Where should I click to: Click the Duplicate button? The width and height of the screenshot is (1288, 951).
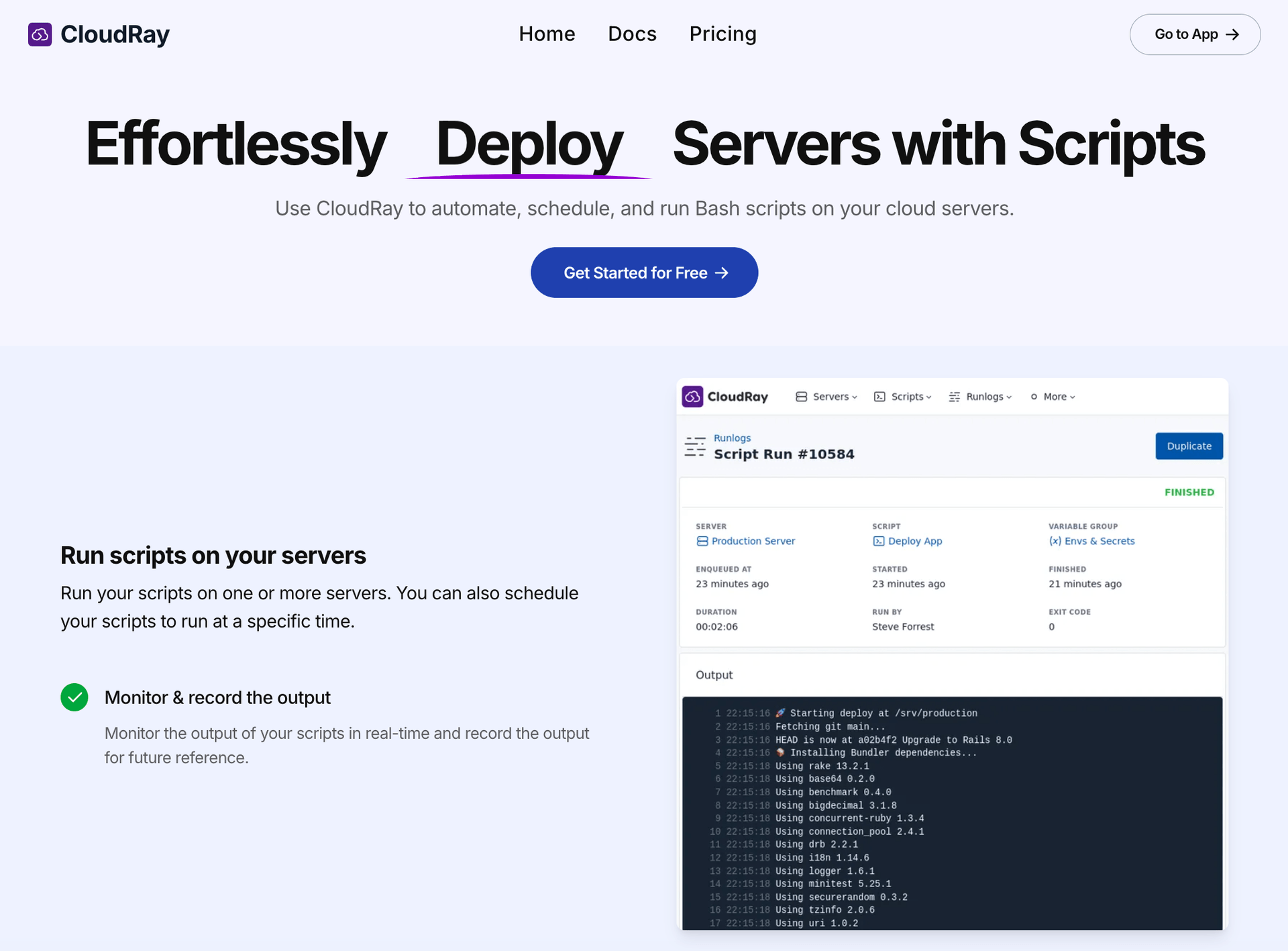pyautogui.click(x=1189, y=446)
